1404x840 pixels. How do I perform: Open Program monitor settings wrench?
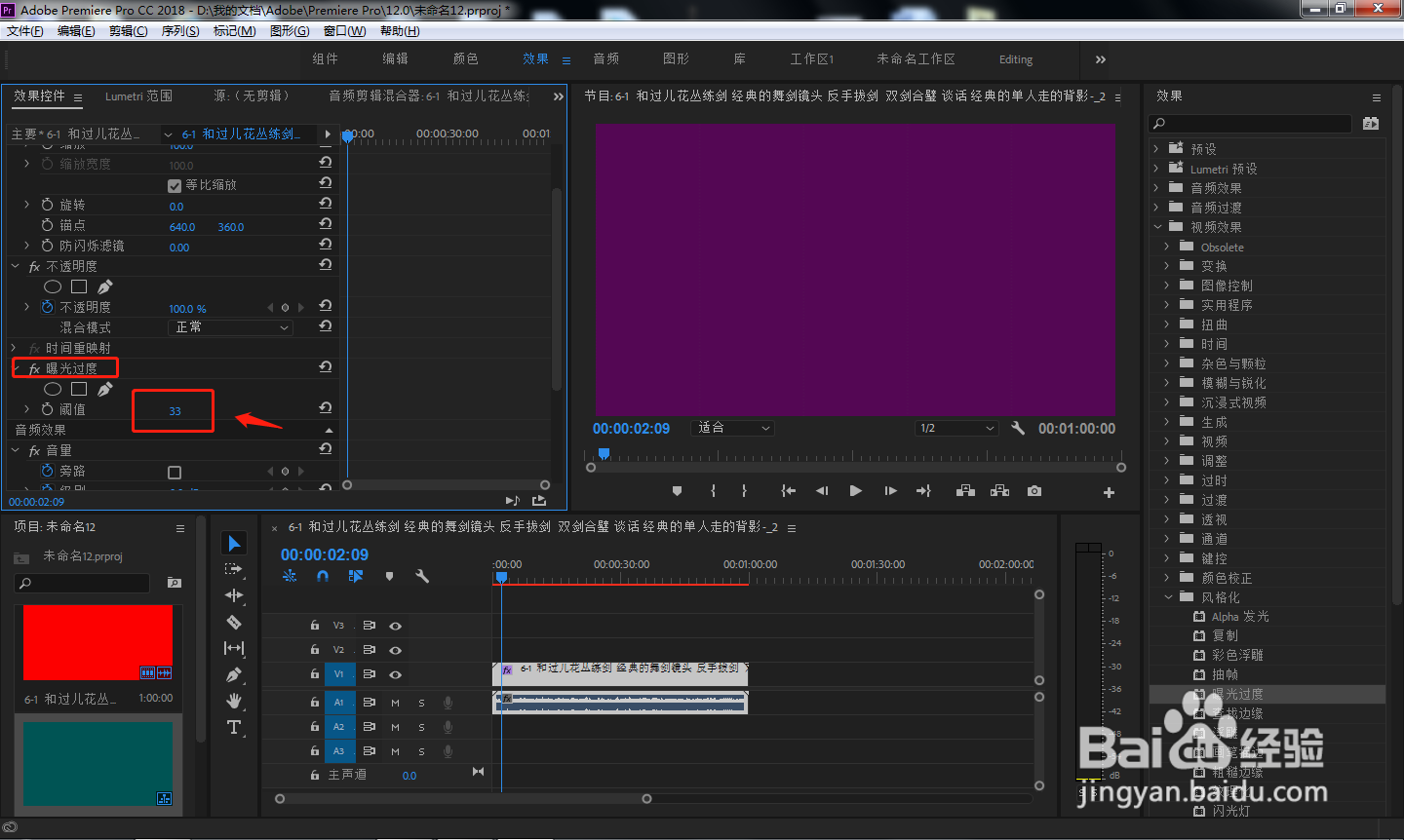1018,428
